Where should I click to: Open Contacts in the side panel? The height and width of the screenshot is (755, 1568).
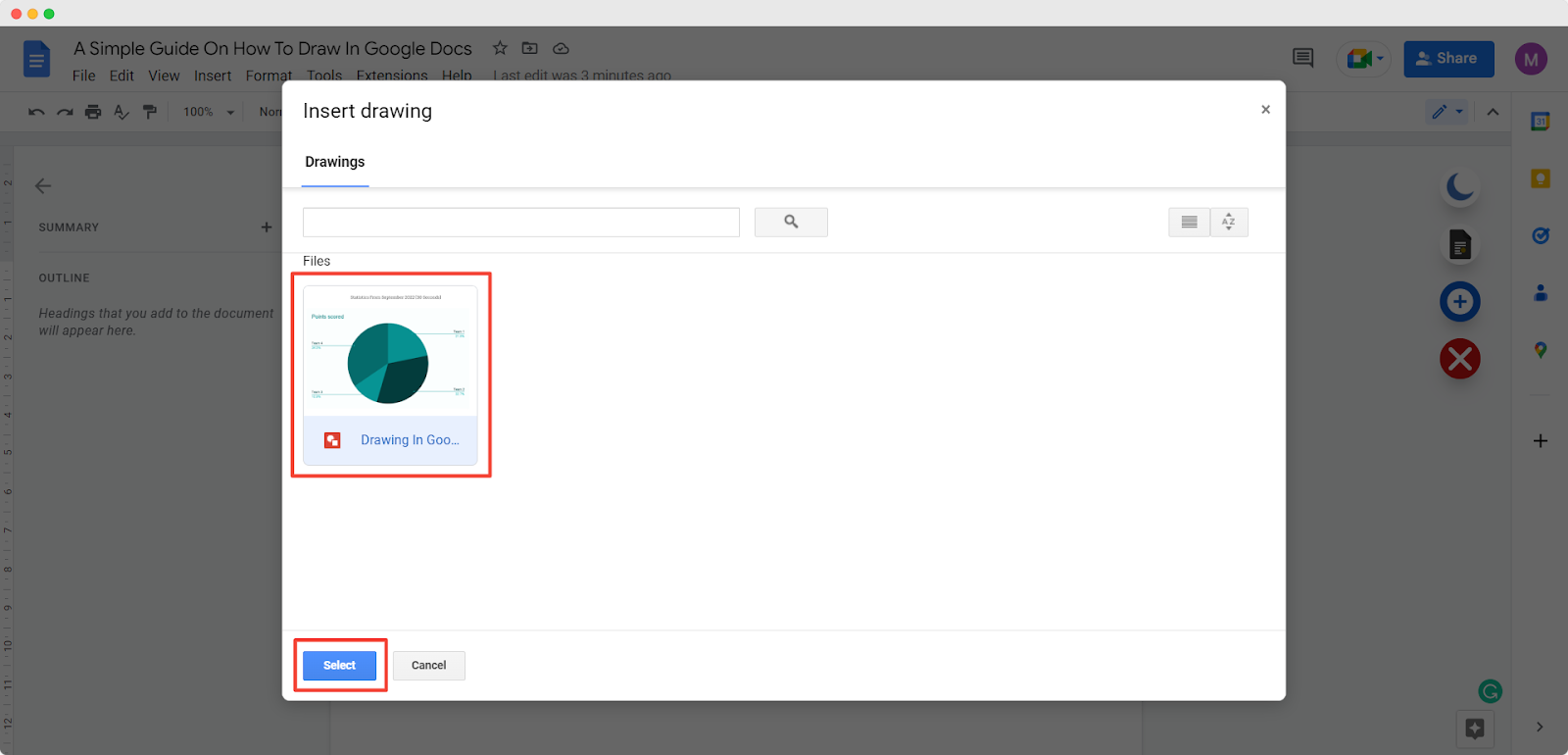click(1541, 292)
